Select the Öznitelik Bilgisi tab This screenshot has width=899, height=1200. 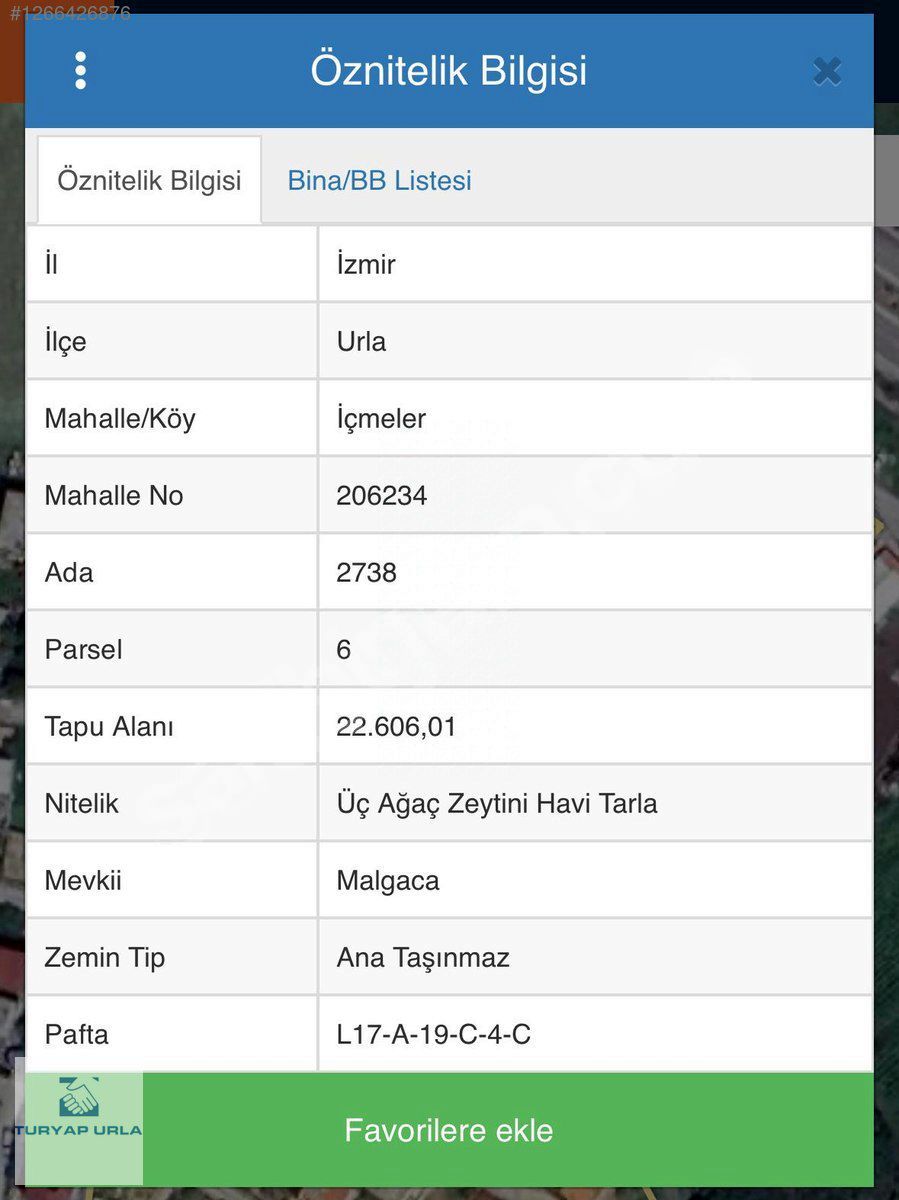149,181
